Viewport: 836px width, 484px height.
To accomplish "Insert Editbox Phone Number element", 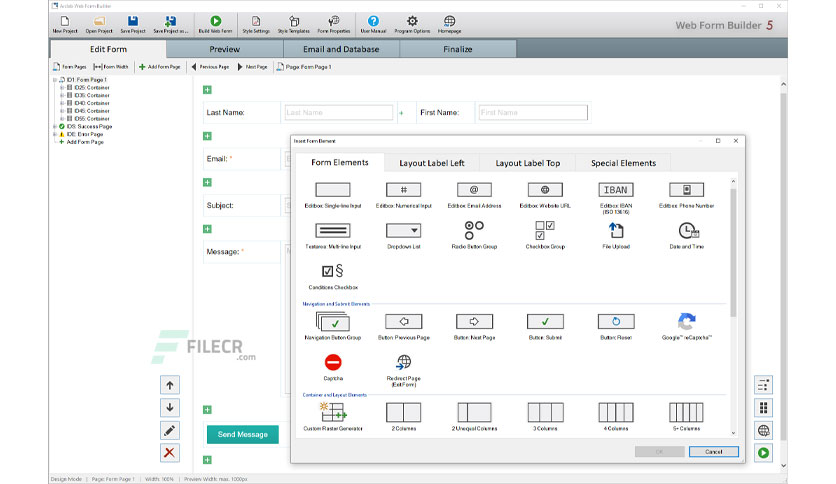I will 686,195.
